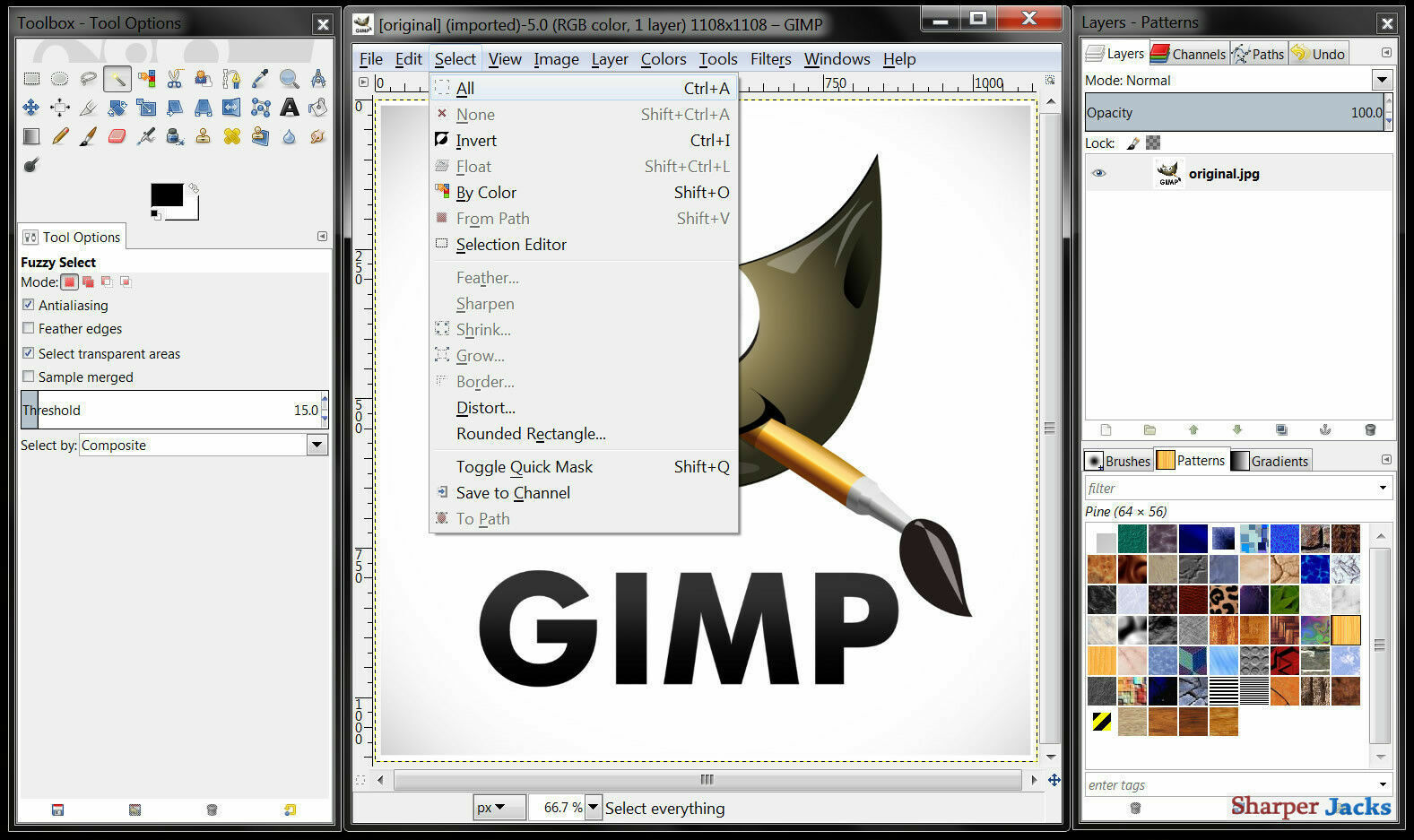Screen dimensions: 1414x840
Task: Select the Scissors Select tool
Action: click(175, 79)
